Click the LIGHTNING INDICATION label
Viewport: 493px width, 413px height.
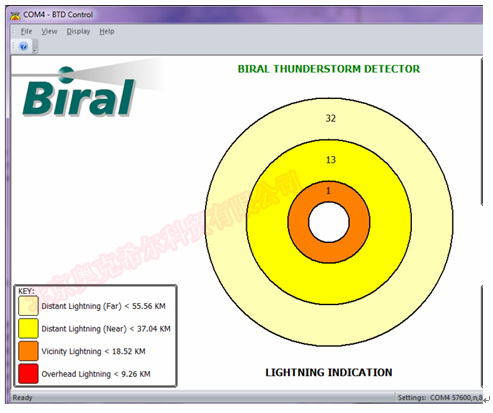pos(329,372)
